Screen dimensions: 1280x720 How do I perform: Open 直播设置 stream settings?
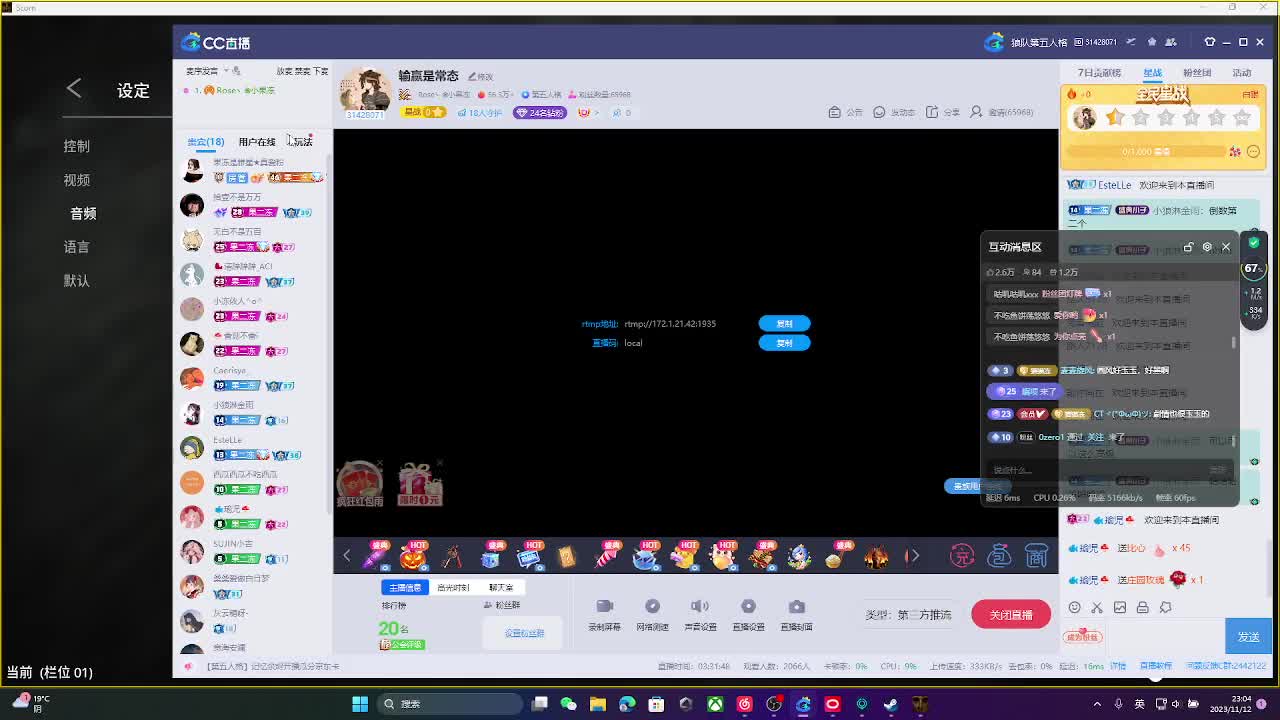748,614
